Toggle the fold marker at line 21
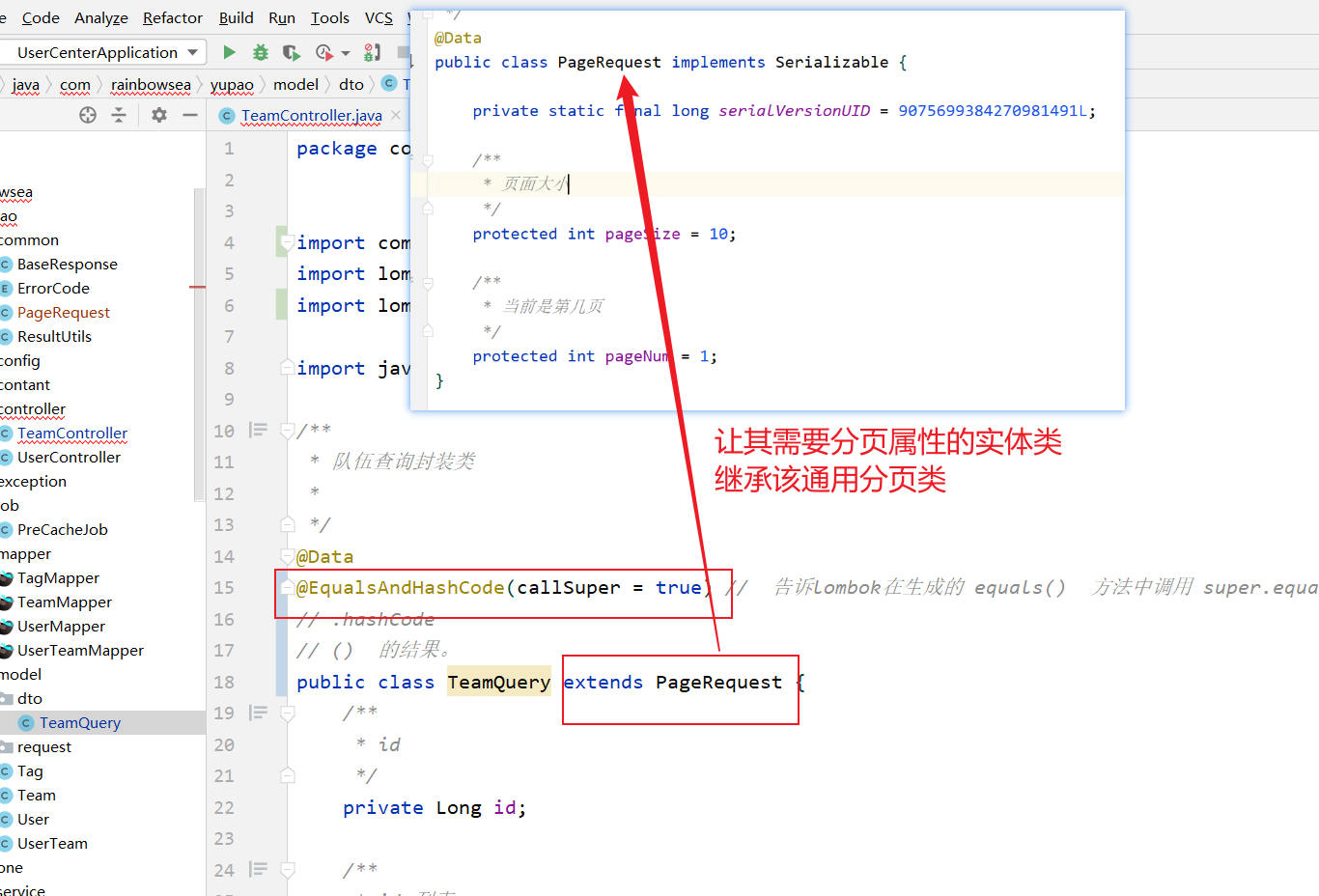 (287, 775)
